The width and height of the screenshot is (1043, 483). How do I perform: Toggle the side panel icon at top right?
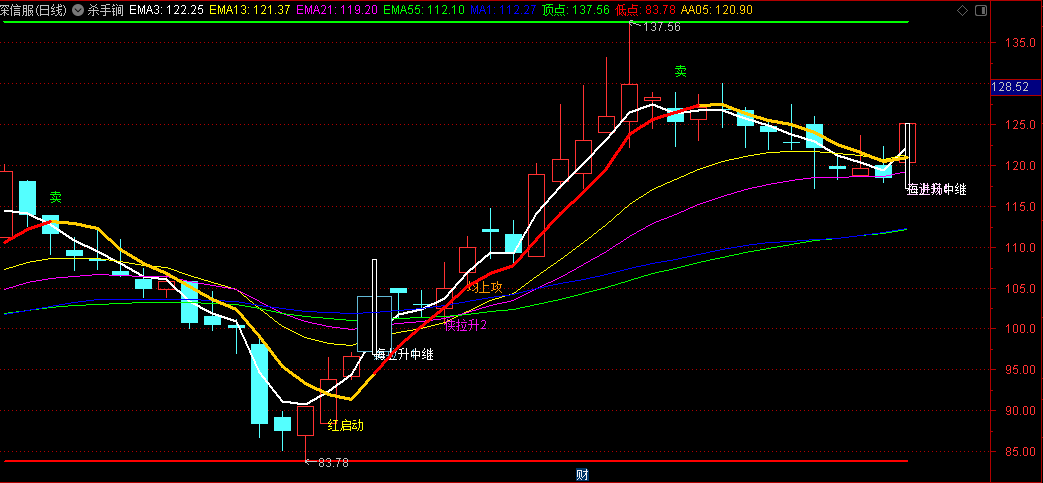(980, 11)
